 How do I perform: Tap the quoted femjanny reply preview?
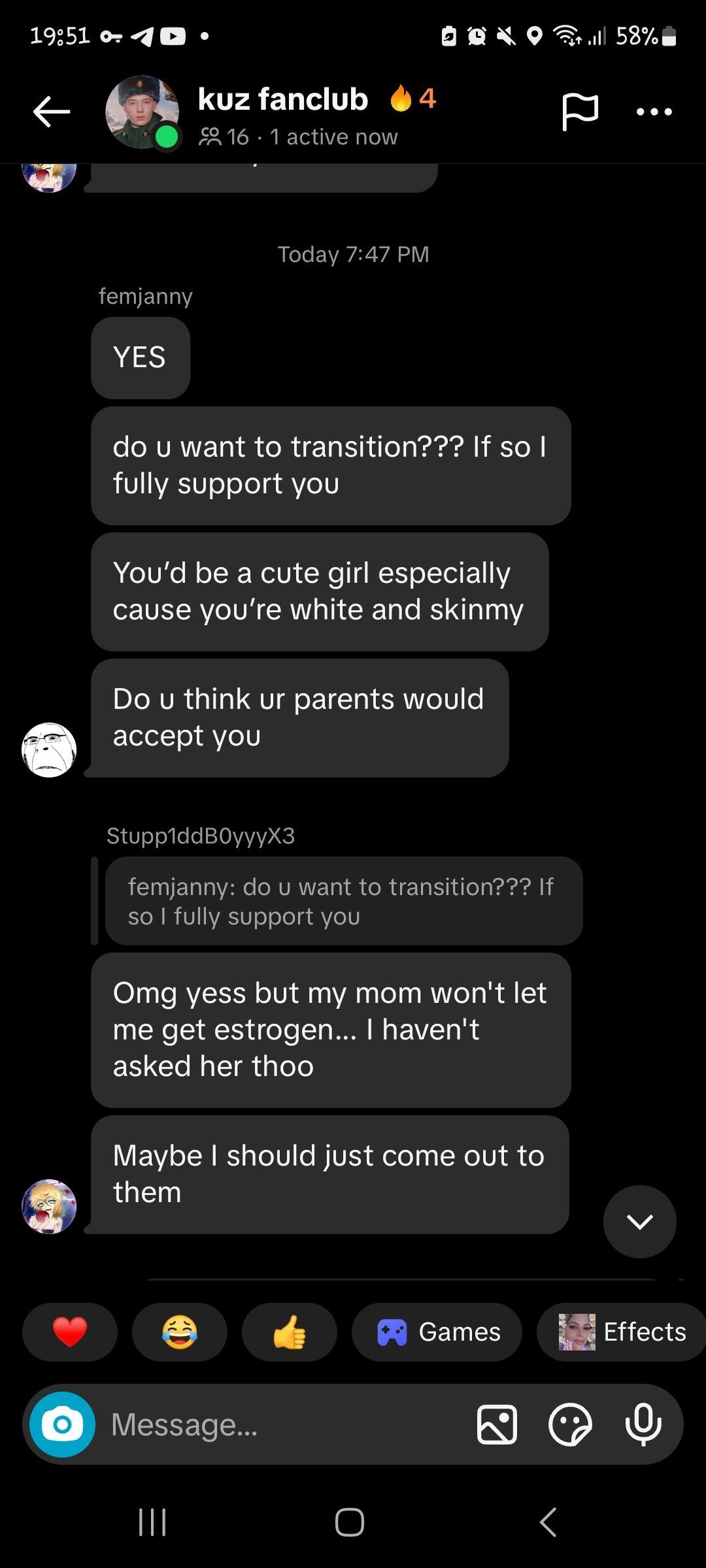point(343,901)
